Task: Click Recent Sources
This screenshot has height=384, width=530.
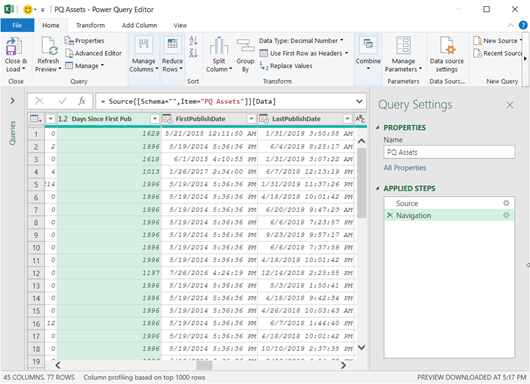Action: click(x=498, y=53)
